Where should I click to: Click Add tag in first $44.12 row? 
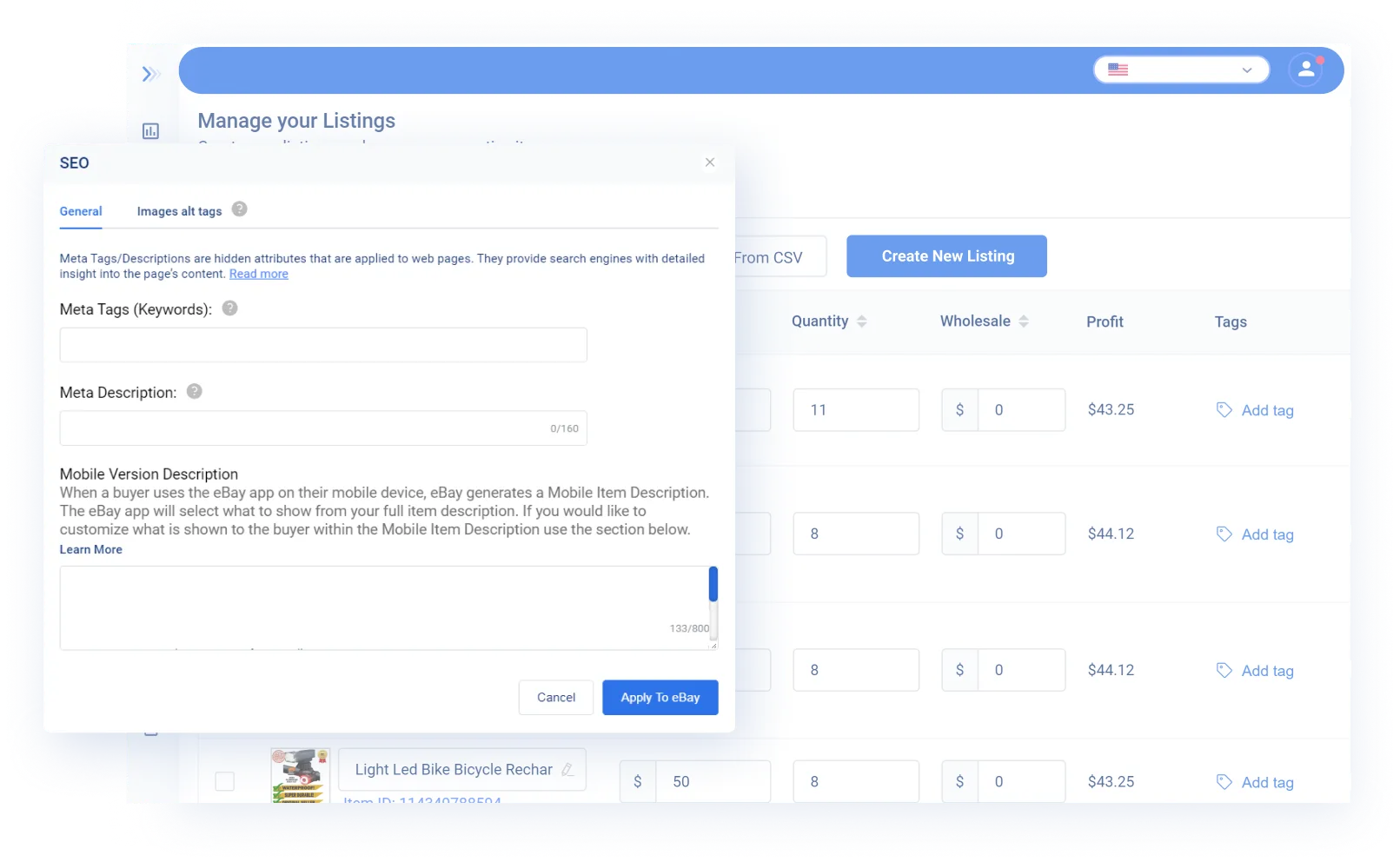point(1256,534)
